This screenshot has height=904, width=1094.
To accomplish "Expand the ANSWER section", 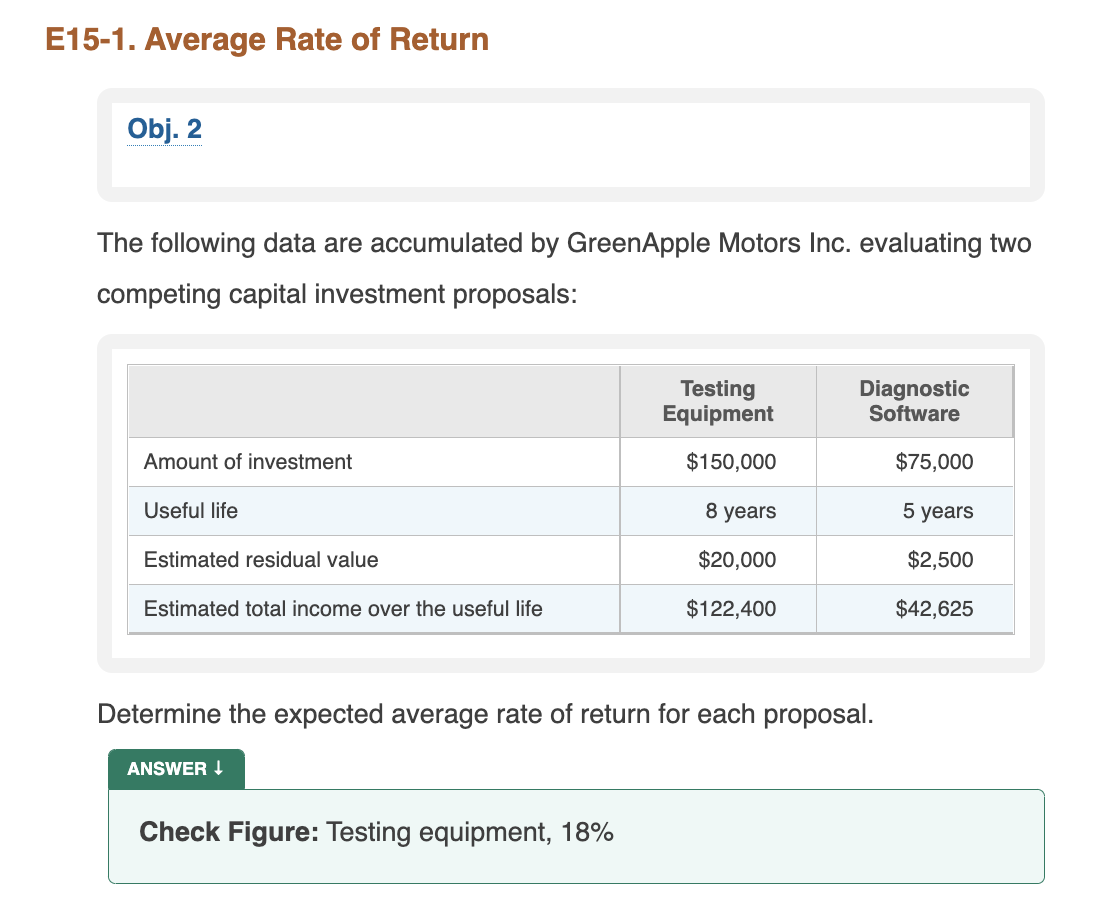I will (x=176, y=768).
